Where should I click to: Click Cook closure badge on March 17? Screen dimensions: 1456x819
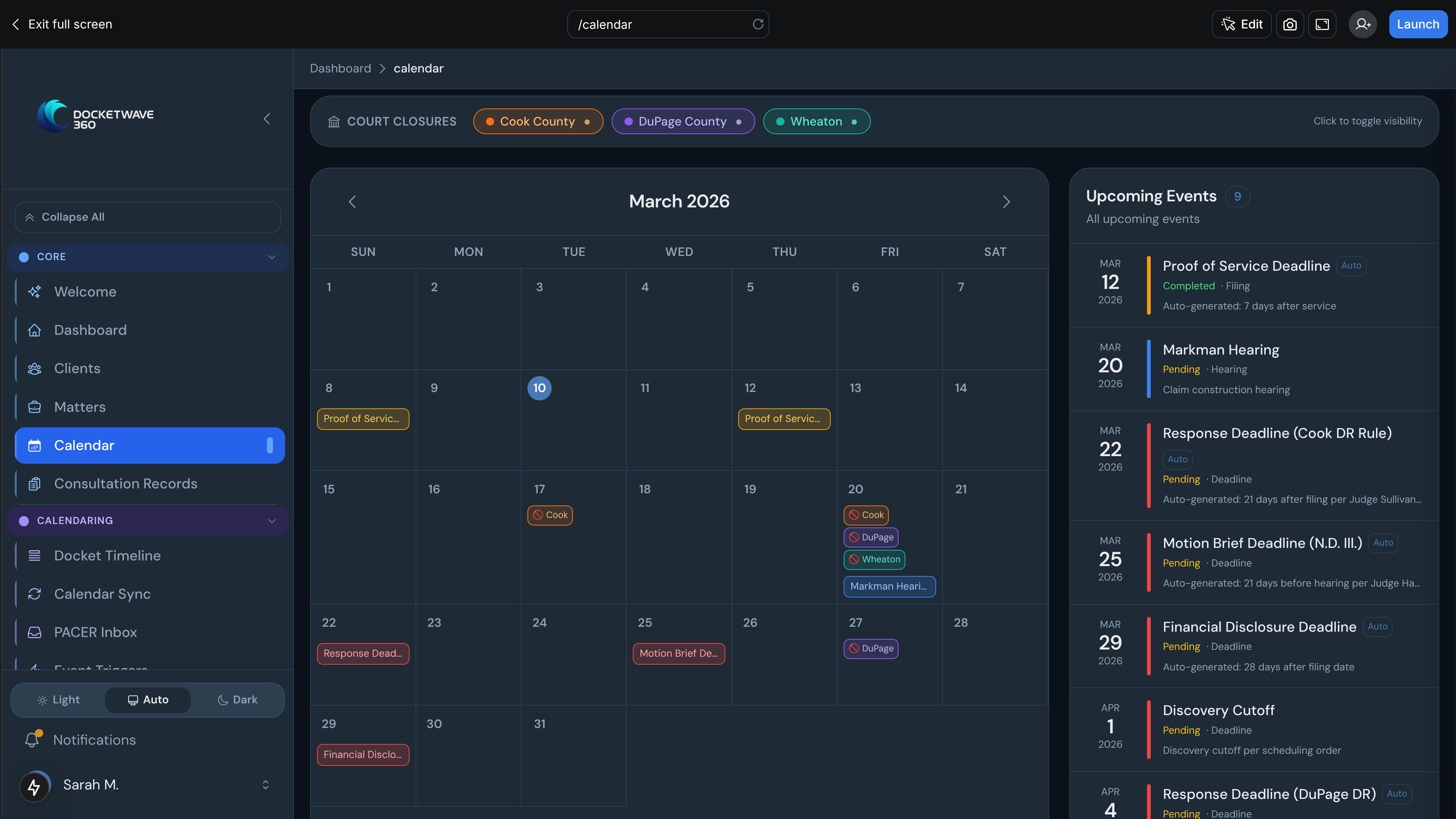click(550, 515)
